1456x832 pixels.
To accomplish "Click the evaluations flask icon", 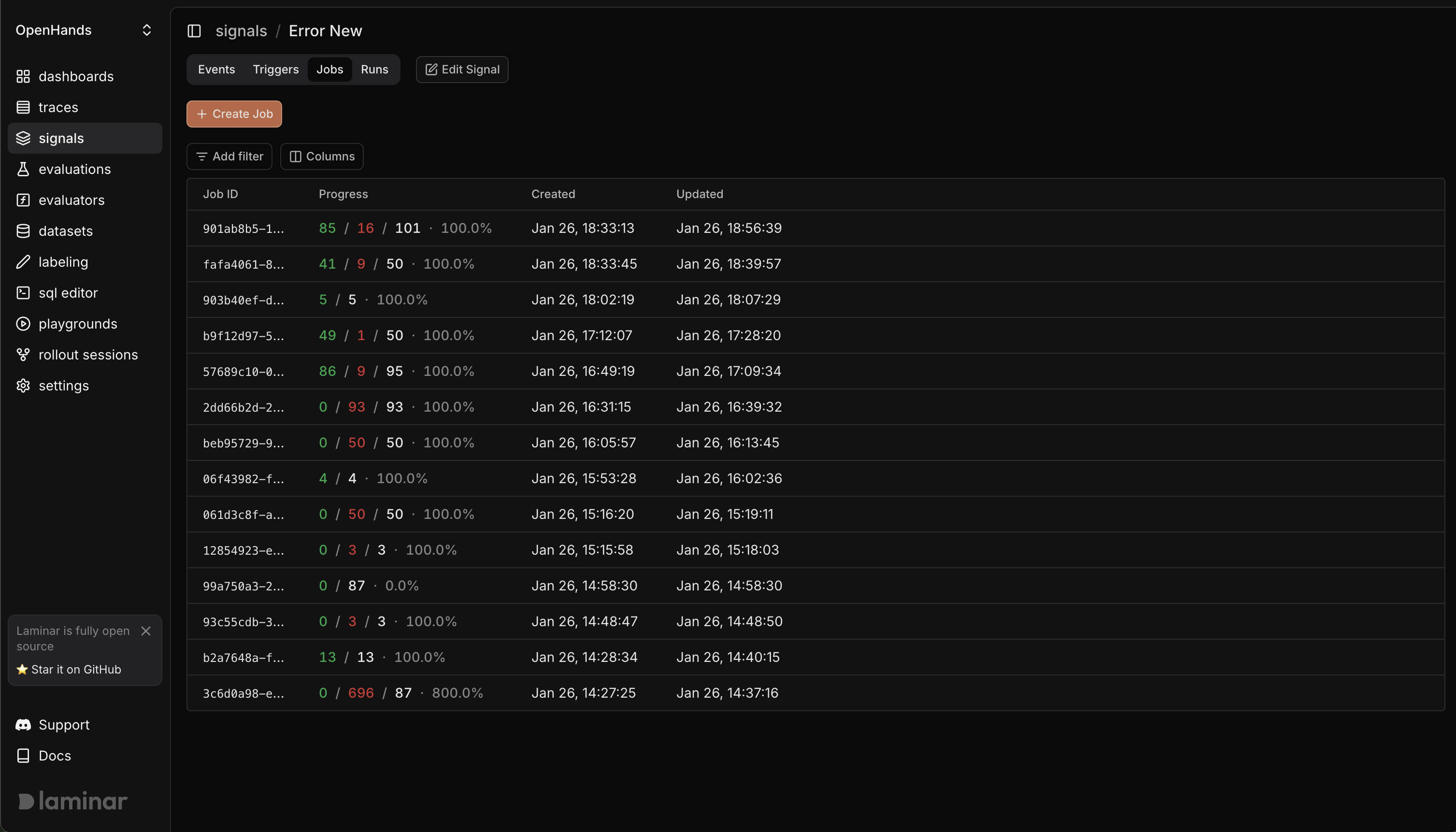I will pyautogui.click(x=23, y=169).
